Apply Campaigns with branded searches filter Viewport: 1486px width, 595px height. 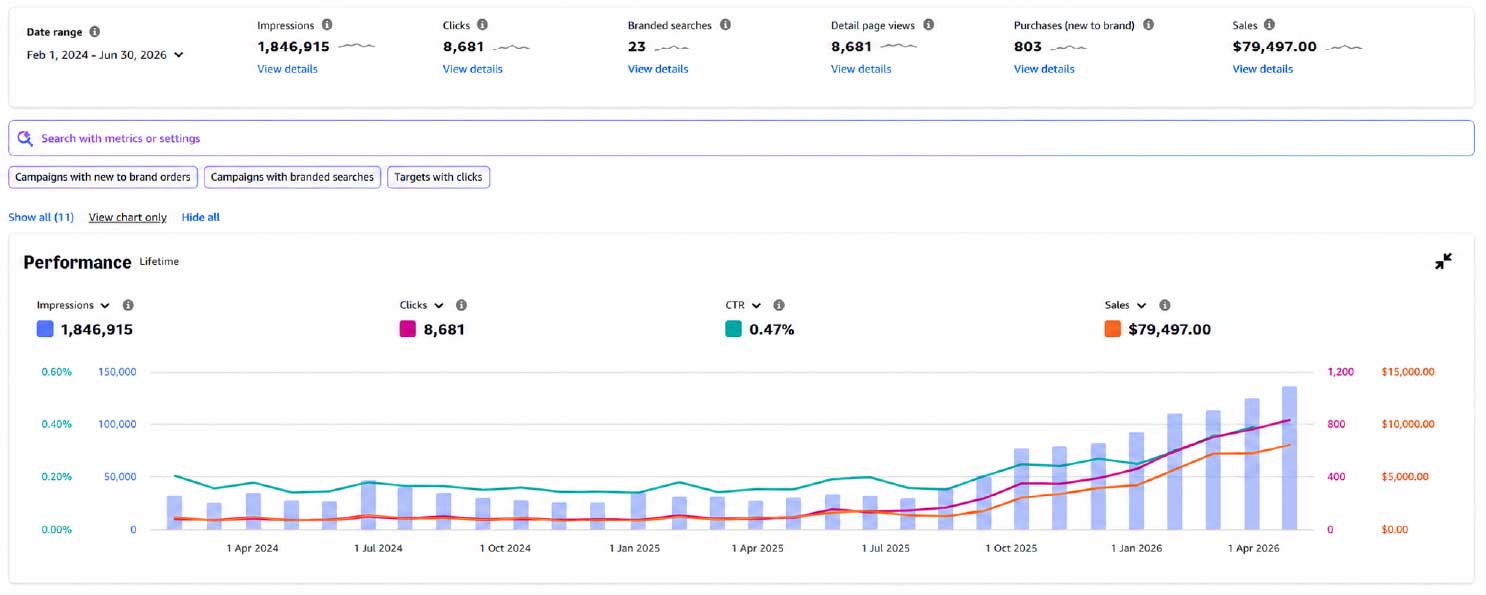(x=292, y=177)
